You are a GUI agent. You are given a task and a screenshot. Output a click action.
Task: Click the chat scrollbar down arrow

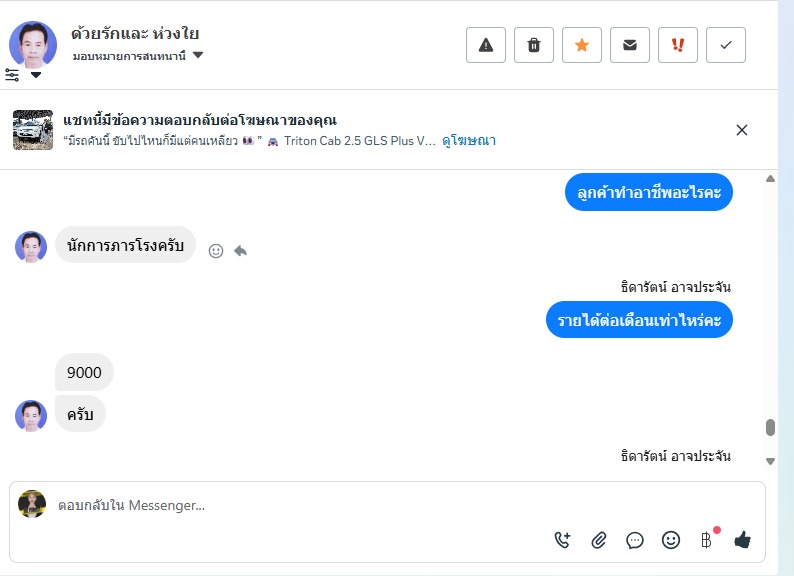pyautogui.click(x=770, y=461)
